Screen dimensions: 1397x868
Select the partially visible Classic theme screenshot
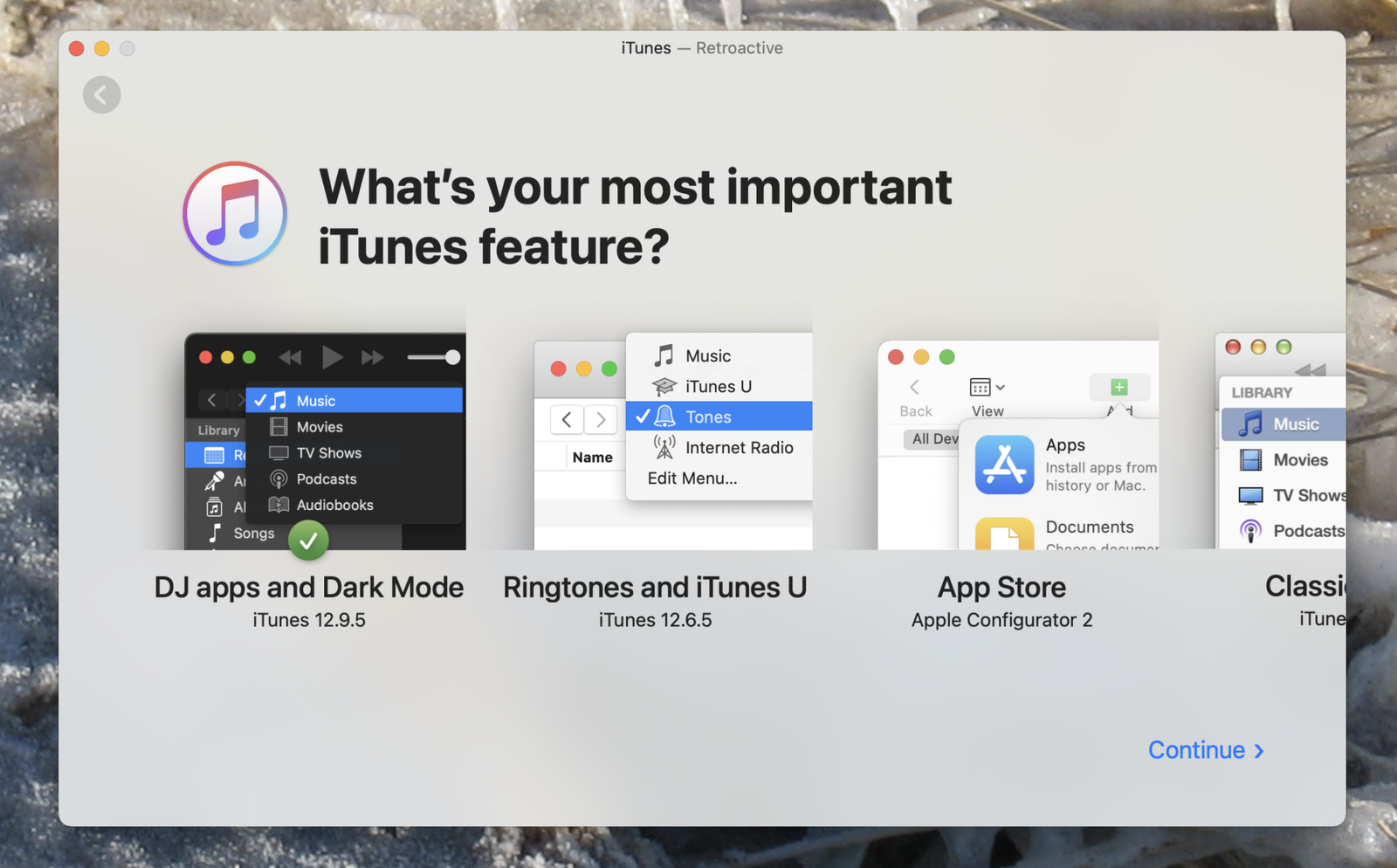click(x=1280, y=441)
